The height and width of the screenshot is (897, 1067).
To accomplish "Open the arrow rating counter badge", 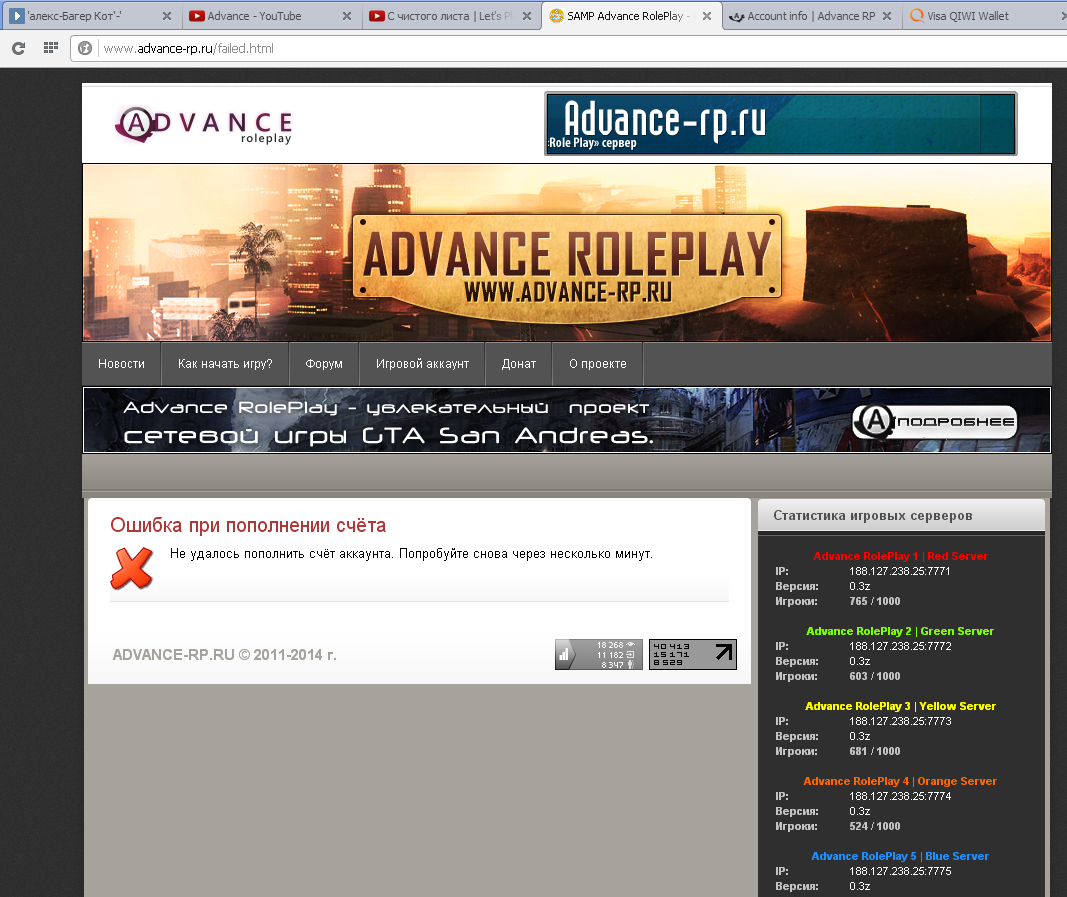I will (693, 655).
